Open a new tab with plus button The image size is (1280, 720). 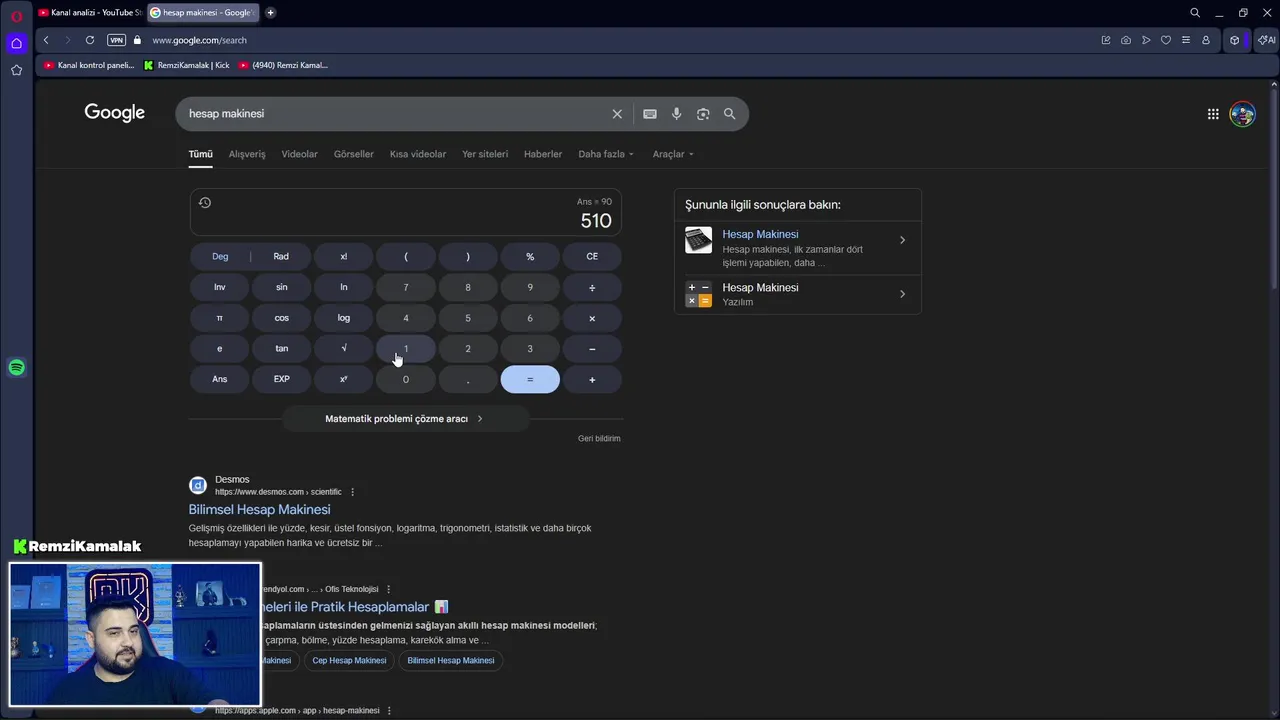(x=270, y=13)
